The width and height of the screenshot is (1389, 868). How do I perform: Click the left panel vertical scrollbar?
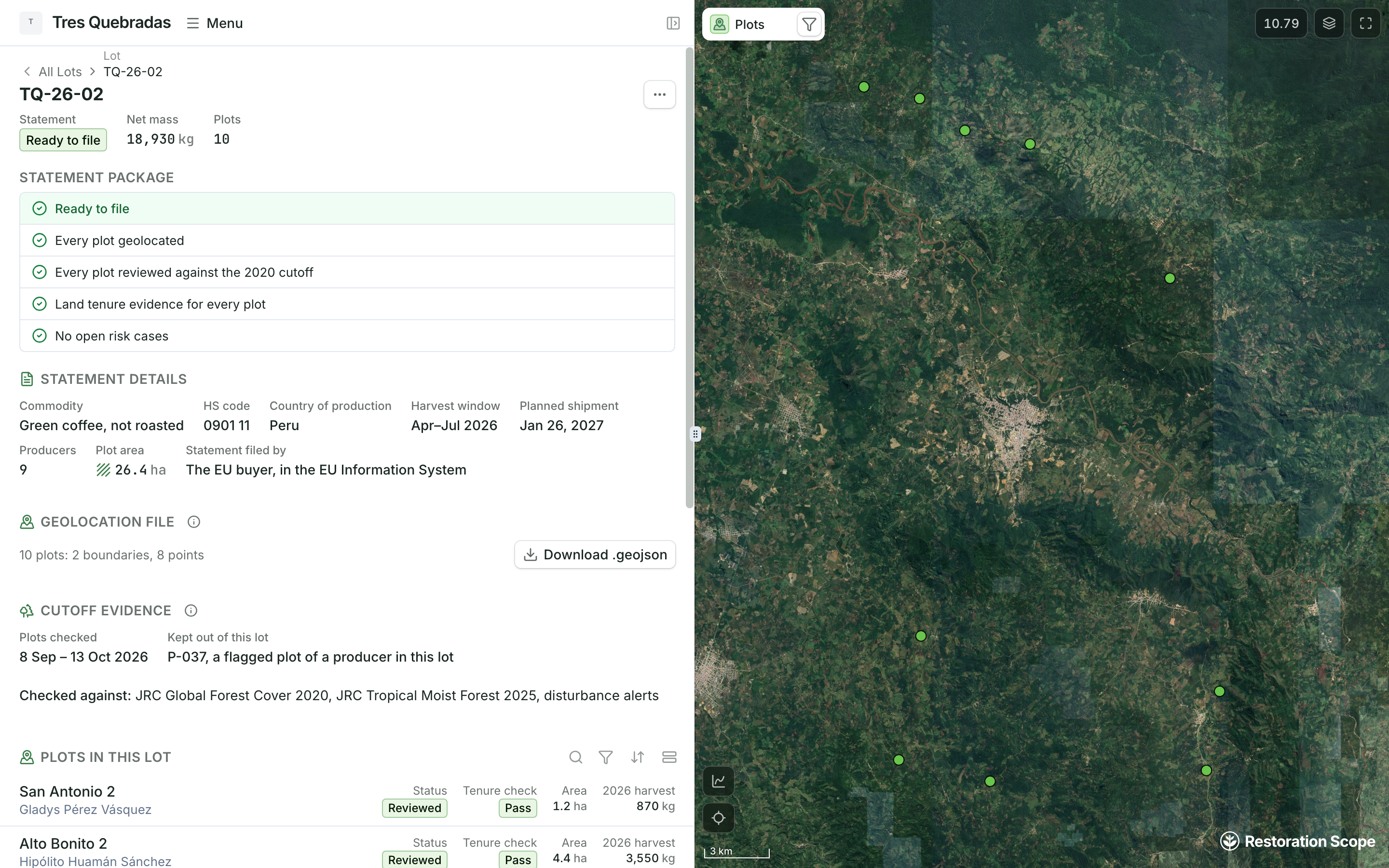pyautogui.click(x=689, y=278)
